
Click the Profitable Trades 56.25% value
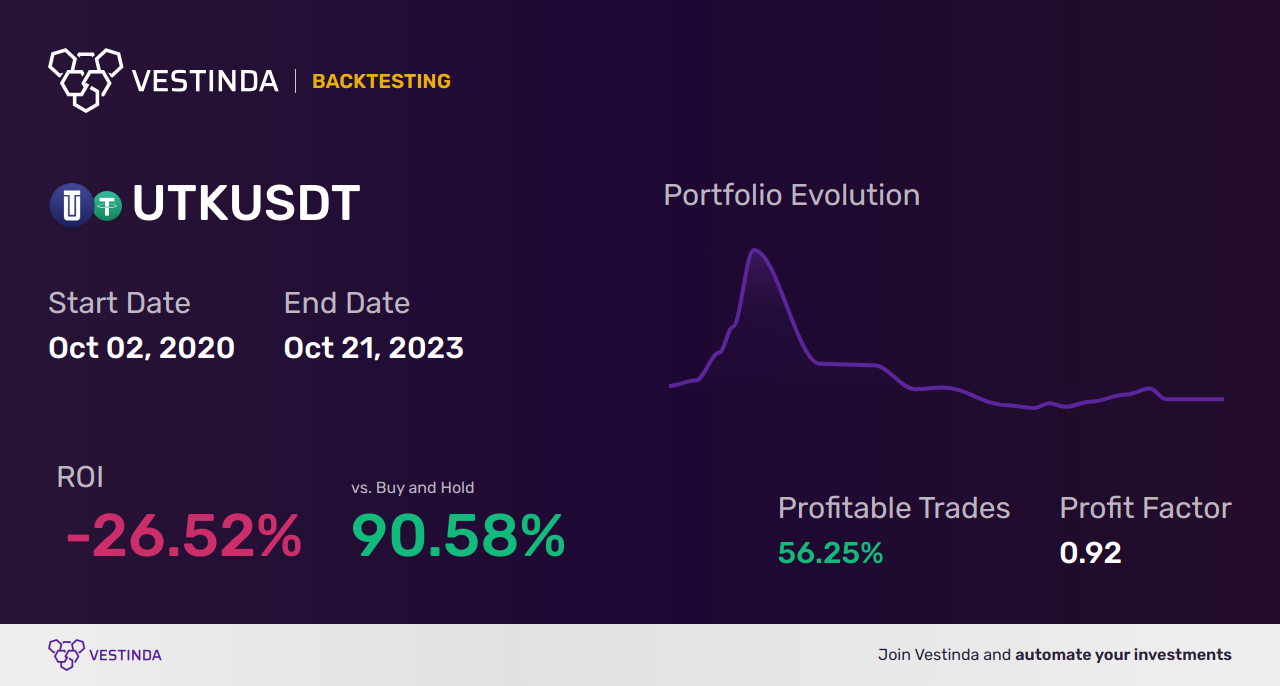click(x=830, y=553)
